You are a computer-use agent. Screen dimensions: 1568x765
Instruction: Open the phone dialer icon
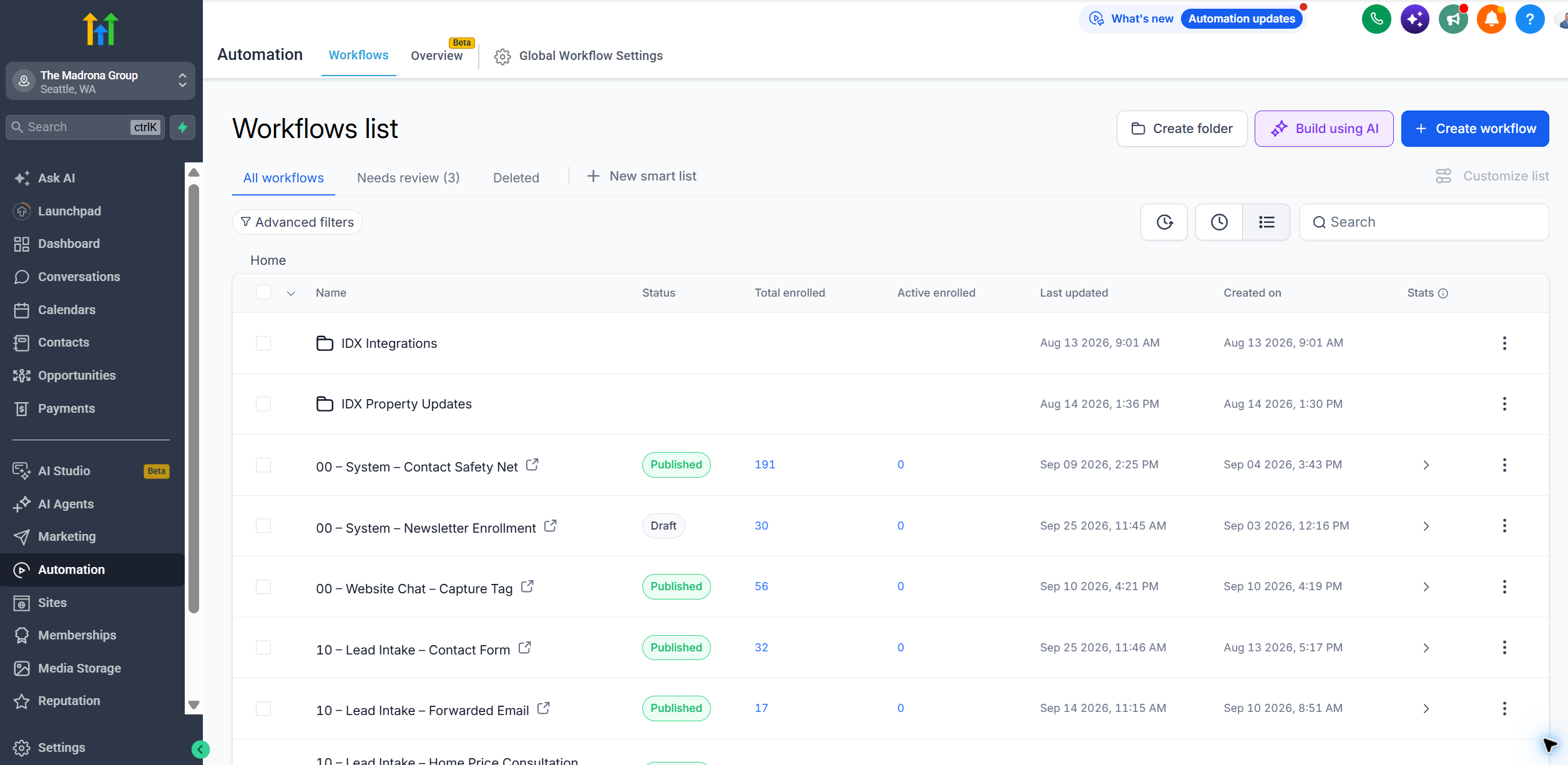[x=1376, y=19]
